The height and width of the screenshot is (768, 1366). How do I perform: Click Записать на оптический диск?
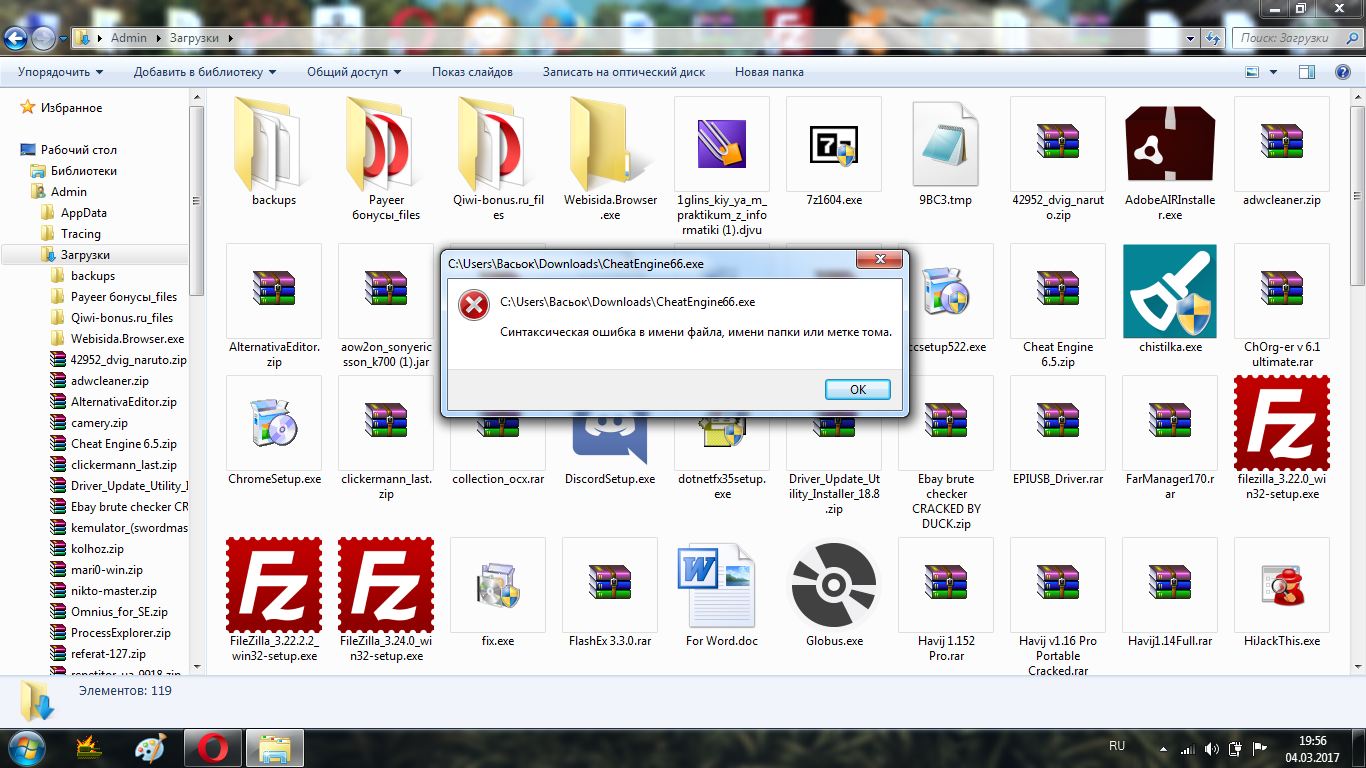623,72
